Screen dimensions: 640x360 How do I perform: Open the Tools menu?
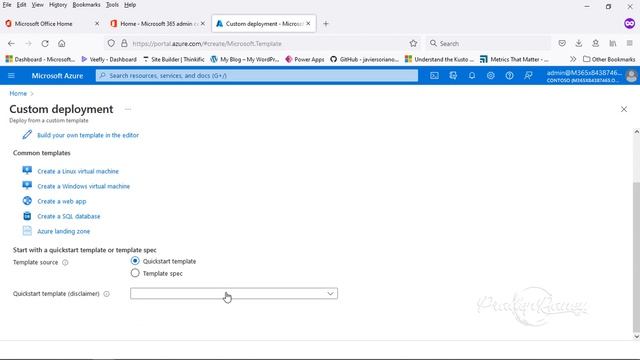(112, 5)
